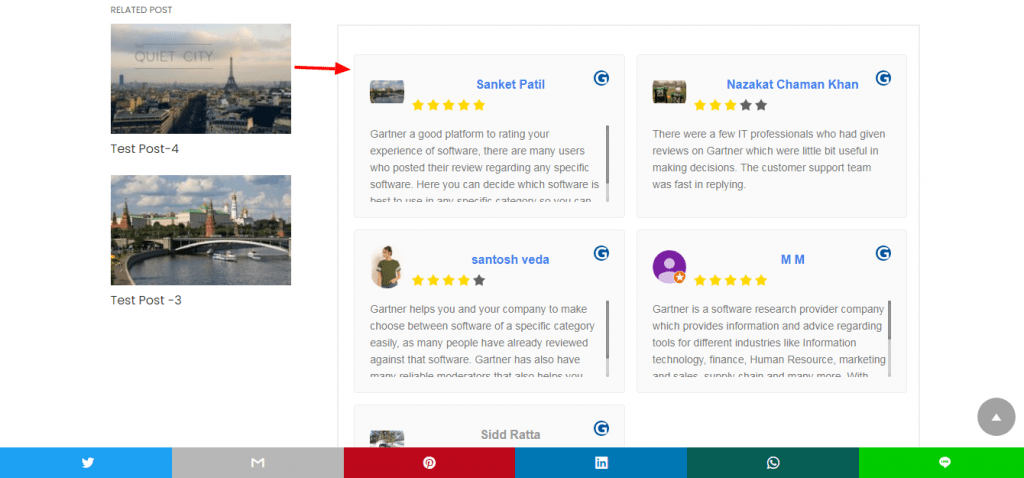Open the M M reviewer link
The image size is (1024, 478).
click(792, 259)
